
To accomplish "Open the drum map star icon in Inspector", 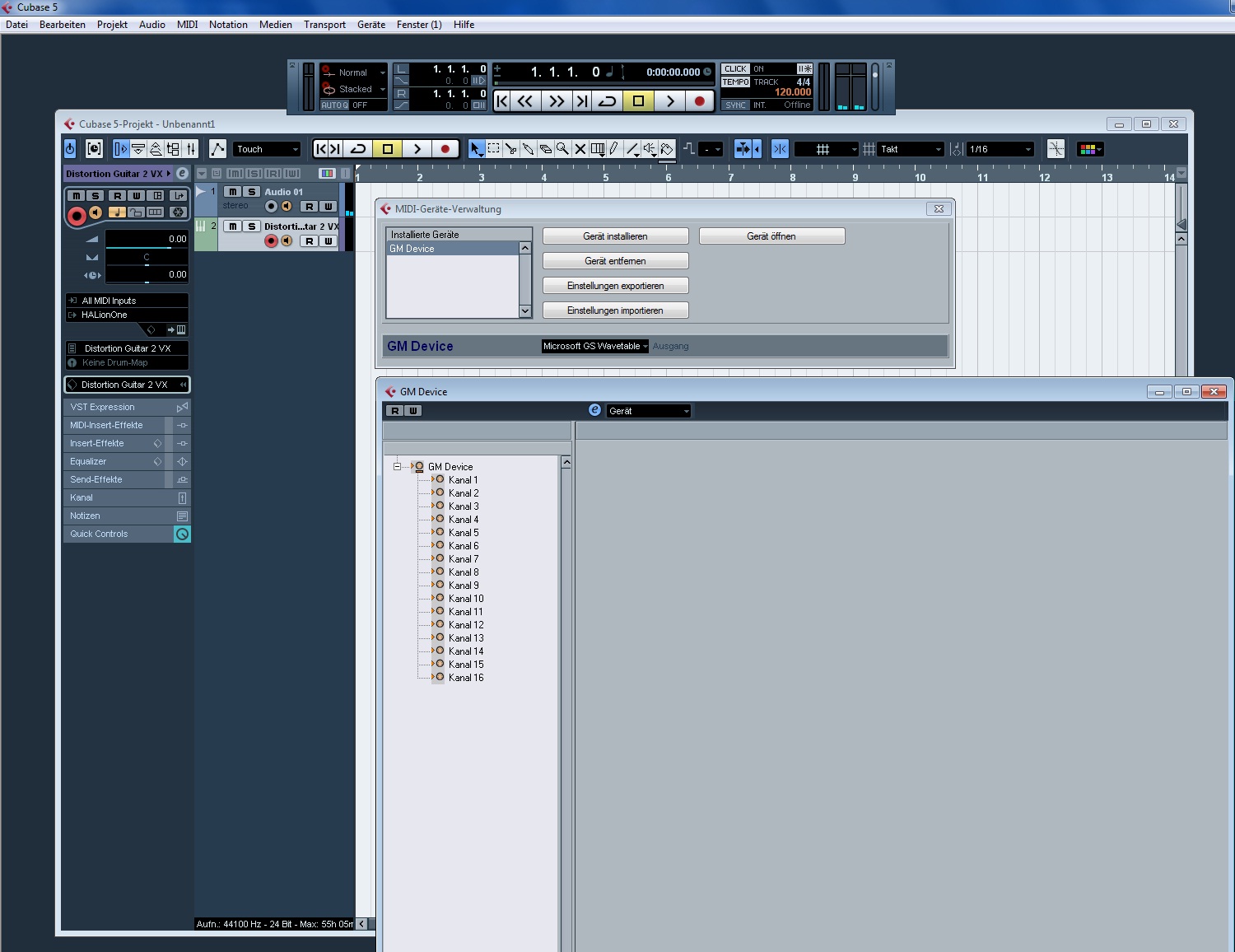I will pos(178,212).
